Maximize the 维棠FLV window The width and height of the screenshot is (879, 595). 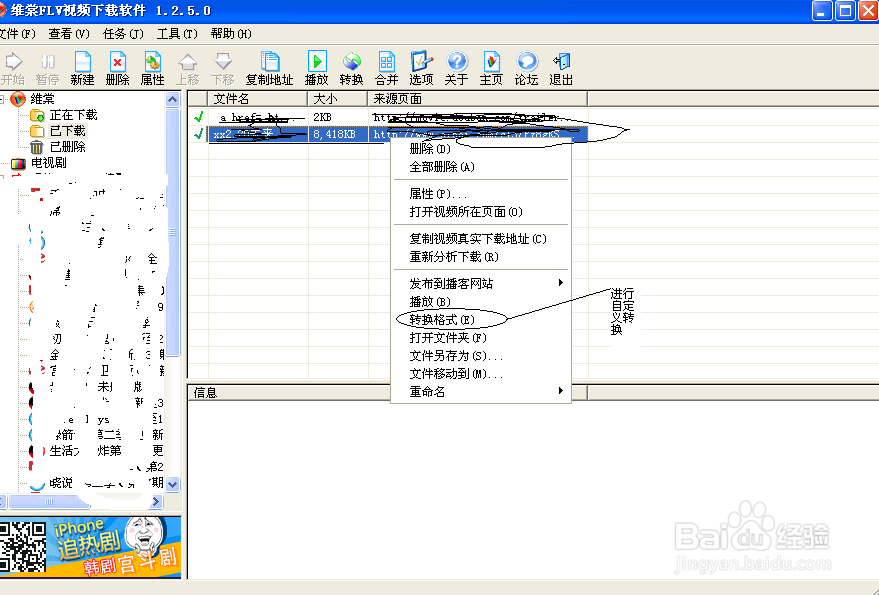click(845, 11)
